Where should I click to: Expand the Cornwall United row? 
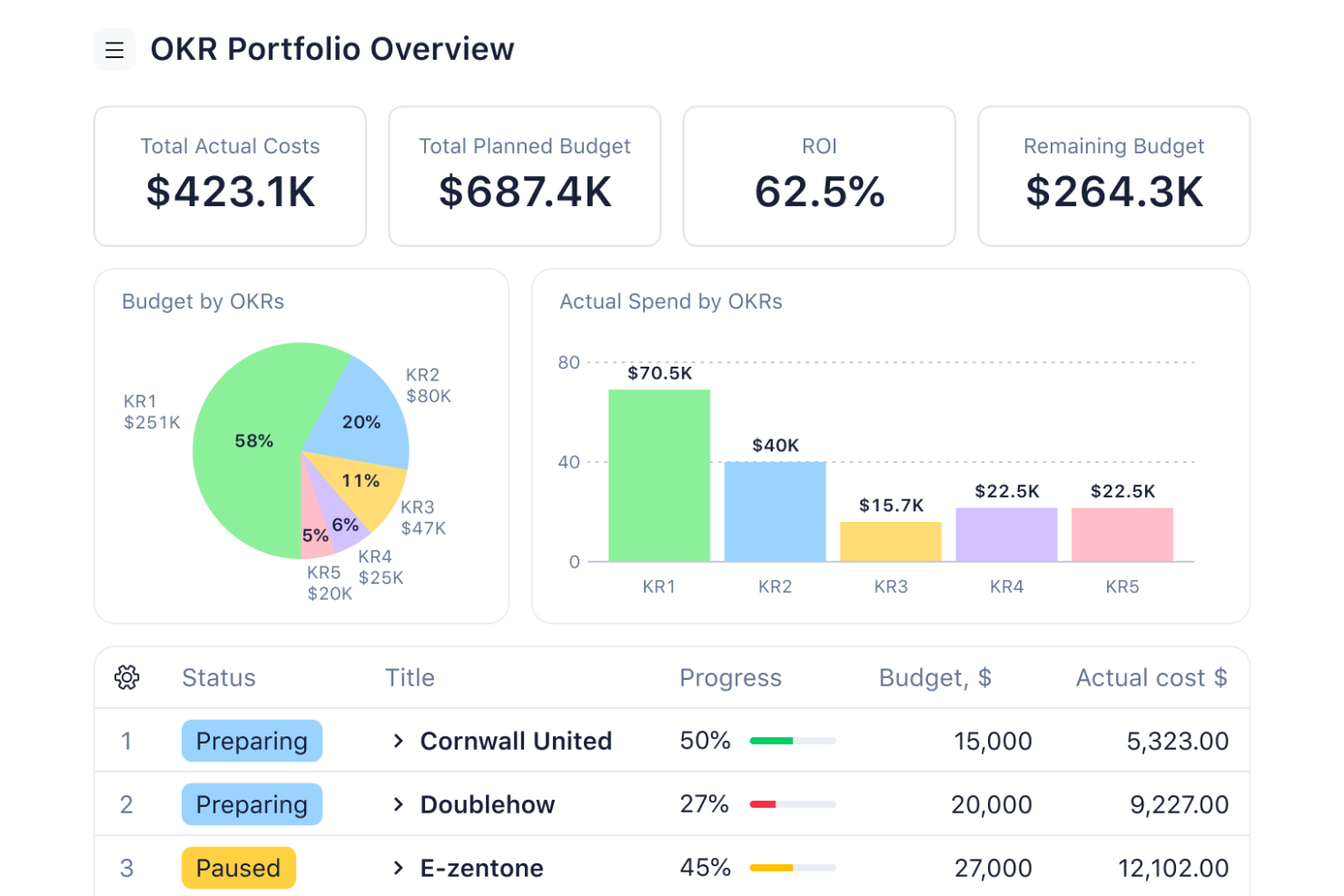[397, 741]
